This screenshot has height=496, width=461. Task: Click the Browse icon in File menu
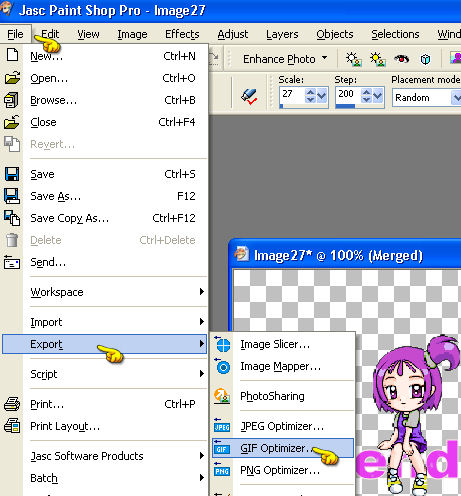pyautogui.click(x=11, y=100)
